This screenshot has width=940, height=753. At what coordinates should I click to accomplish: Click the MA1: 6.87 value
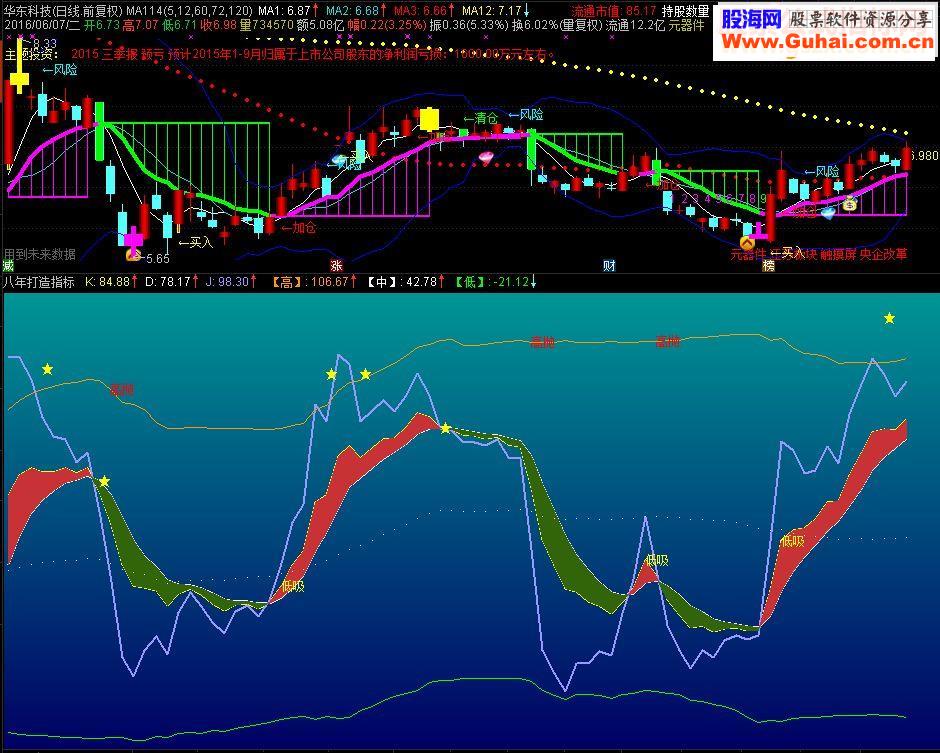[284, 11]
